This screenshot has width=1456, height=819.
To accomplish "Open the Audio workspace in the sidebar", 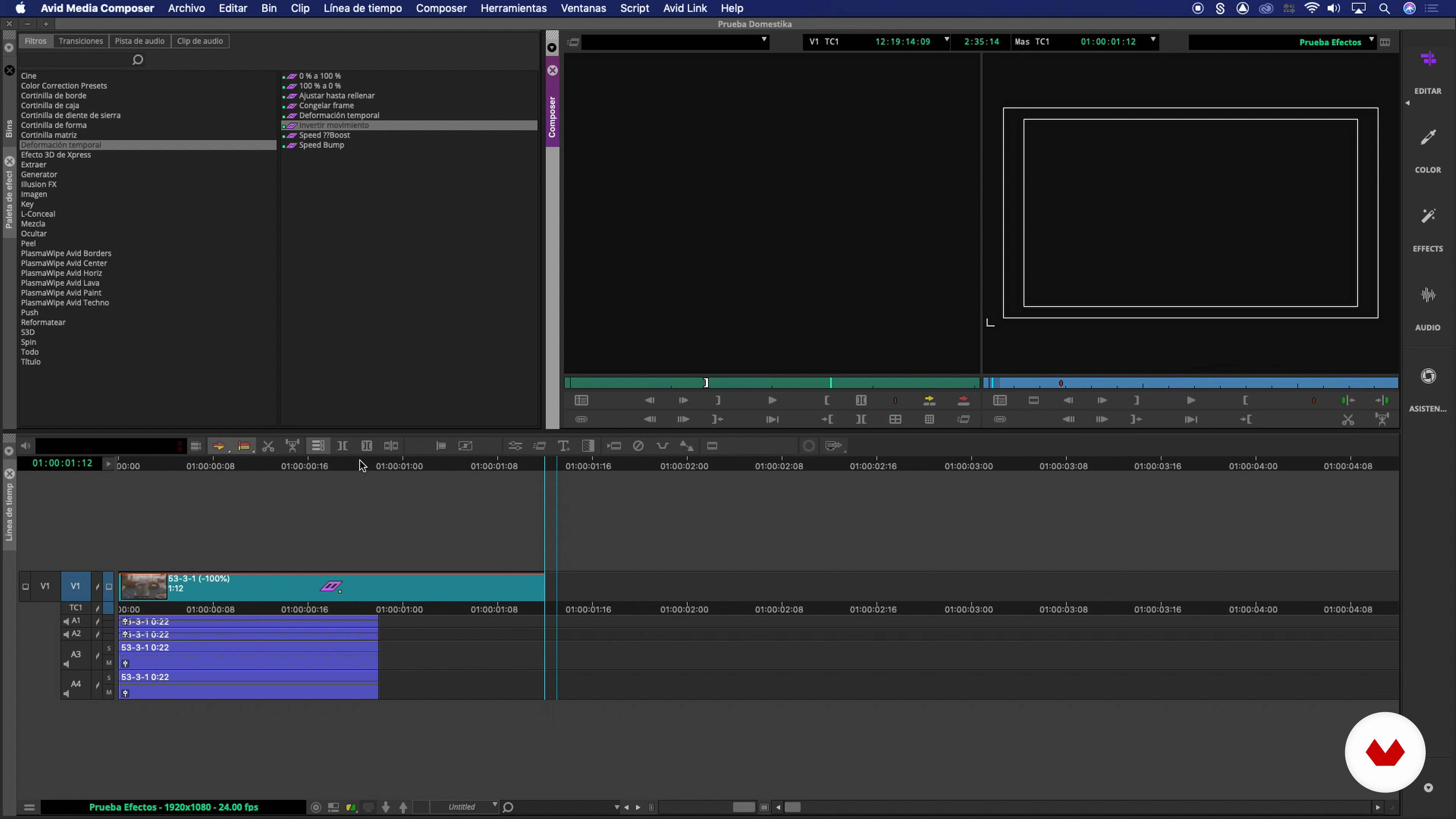I will [x=1428, y=309].
